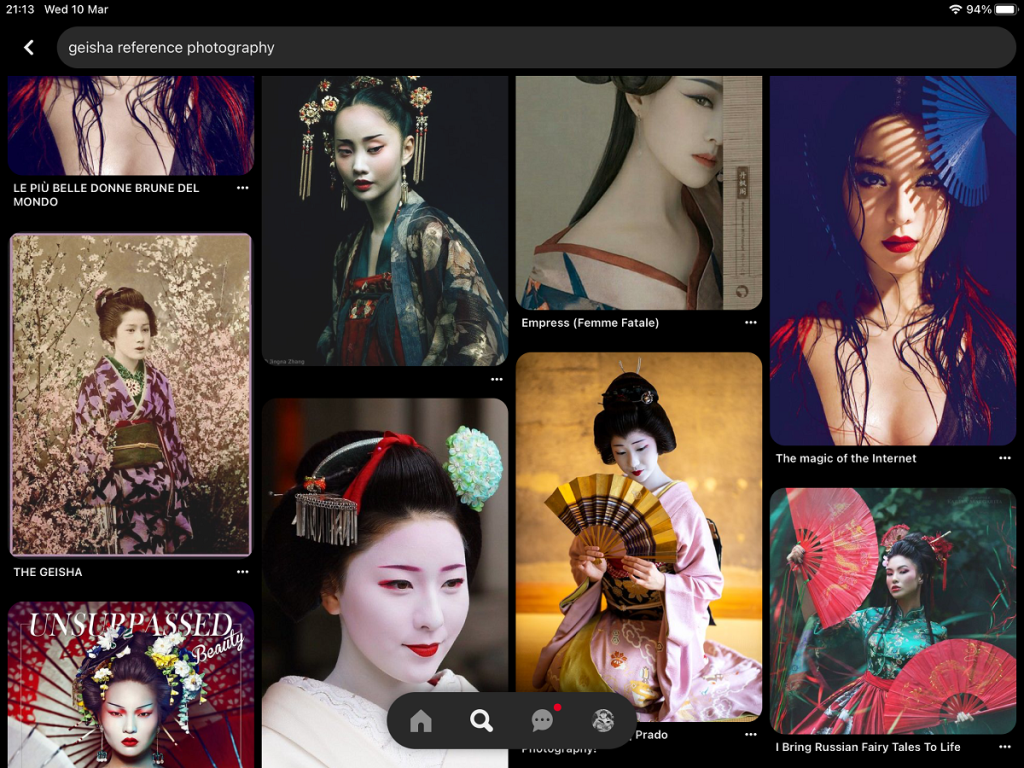Open pin of woman with red fans

point(892,610)
